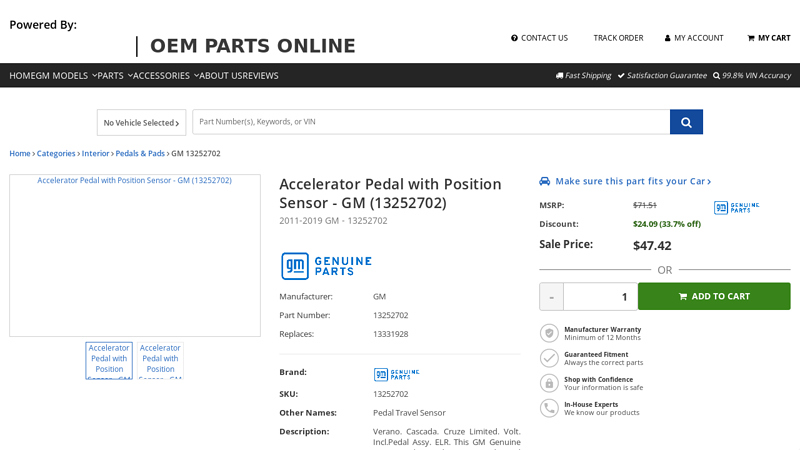
Task: Select the second product thumbnail
Action: pos(160,361)
